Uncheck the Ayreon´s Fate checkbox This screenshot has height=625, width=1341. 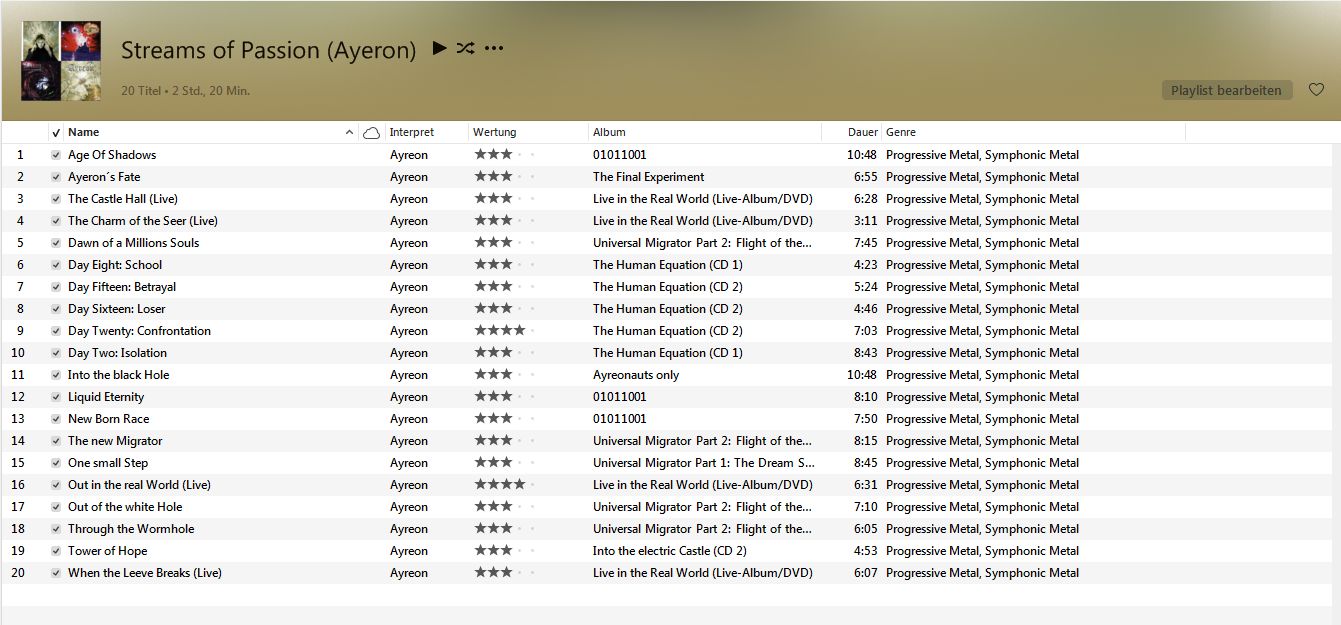(x=56, y=177)
